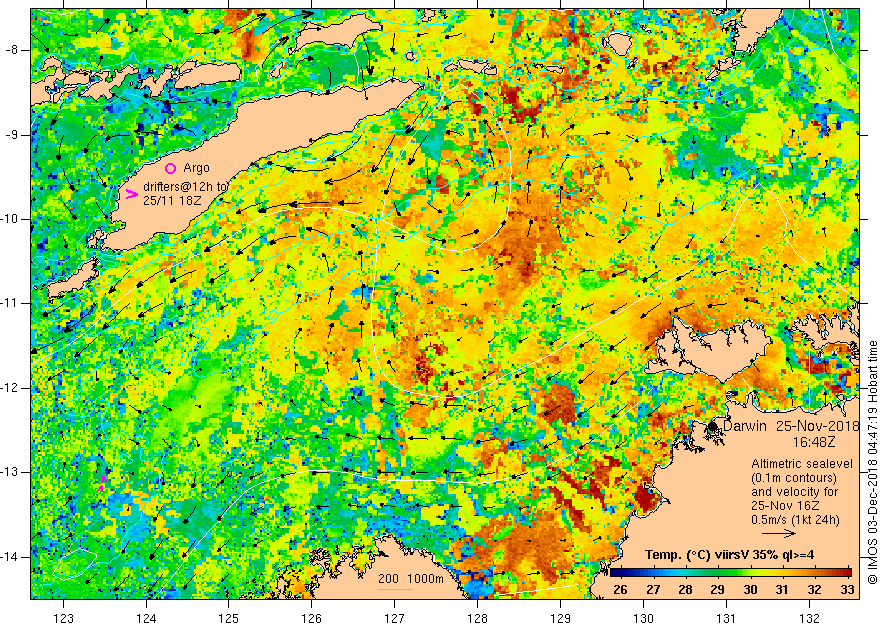
Task: Click the '16:48Z' time text
Action: coord(813,442)
